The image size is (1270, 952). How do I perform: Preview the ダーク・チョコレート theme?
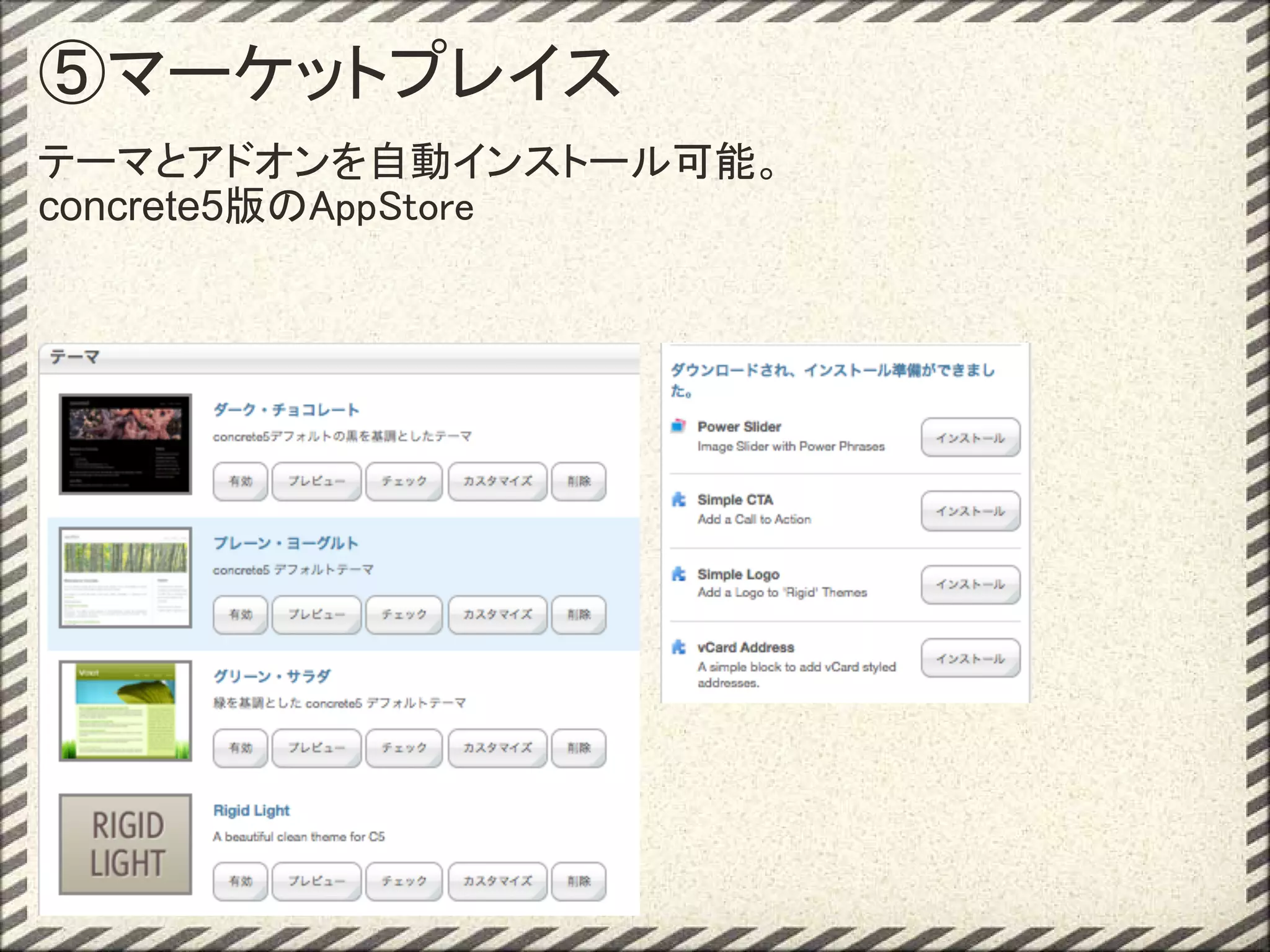[x=316, y=481]
